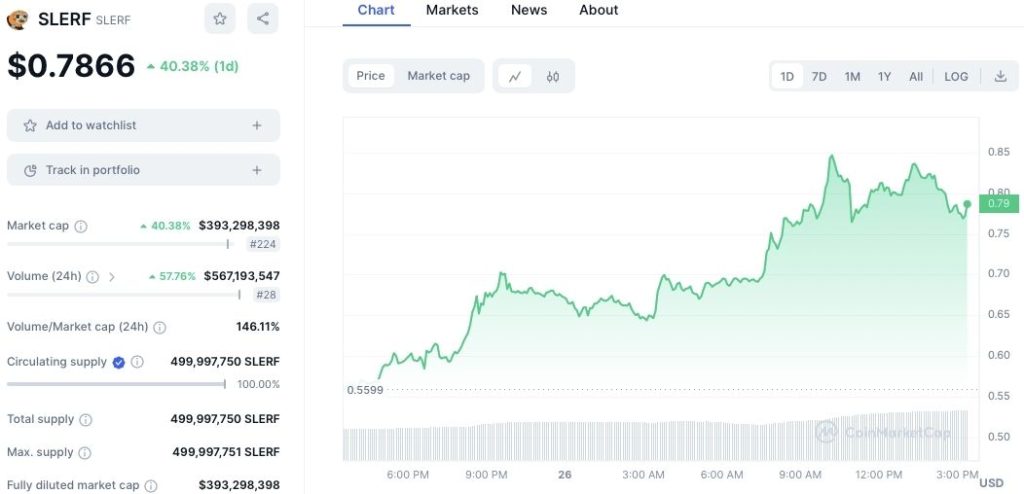Click the star favorite icon
The height and width of the screenshot is (494, 1024).
(220, 19)
